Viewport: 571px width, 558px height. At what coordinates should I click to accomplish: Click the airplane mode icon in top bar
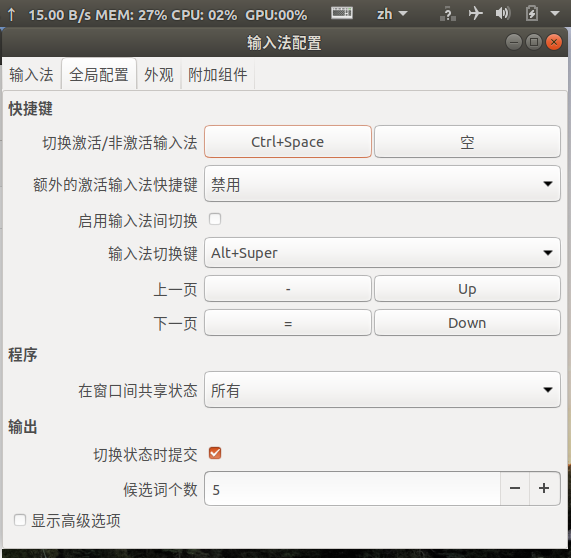475,14
